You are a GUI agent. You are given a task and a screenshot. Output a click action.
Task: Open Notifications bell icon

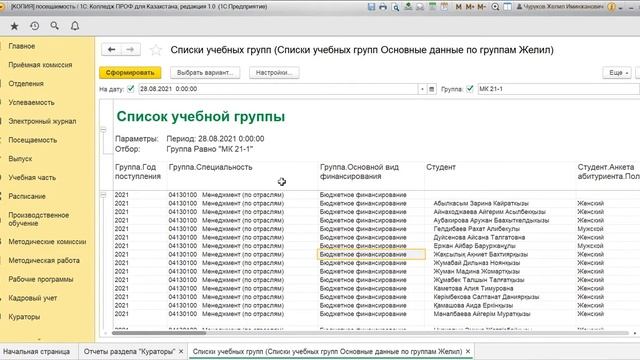[x=75, y=26]
